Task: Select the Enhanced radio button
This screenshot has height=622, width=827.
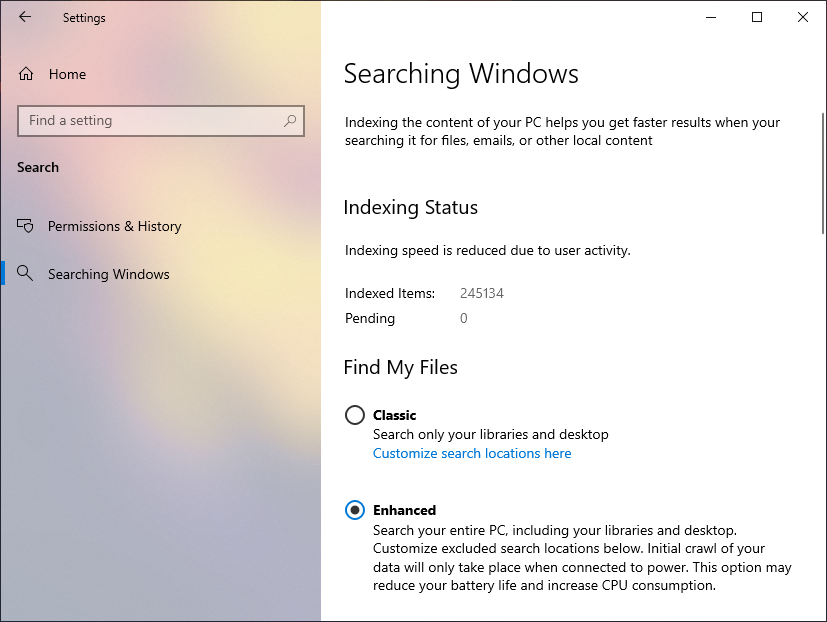Action: click(354, 510)
